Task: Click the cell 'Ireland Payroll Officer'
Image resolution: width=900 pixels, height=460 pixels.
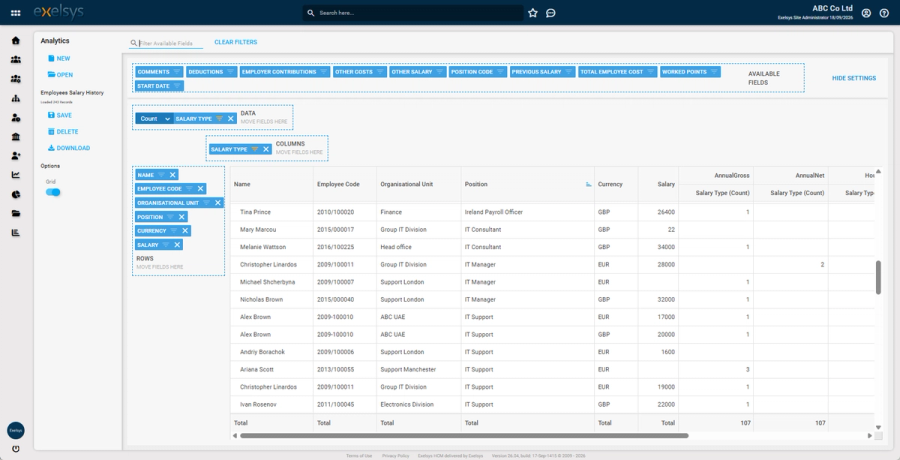Action: (x=494, y=212)
